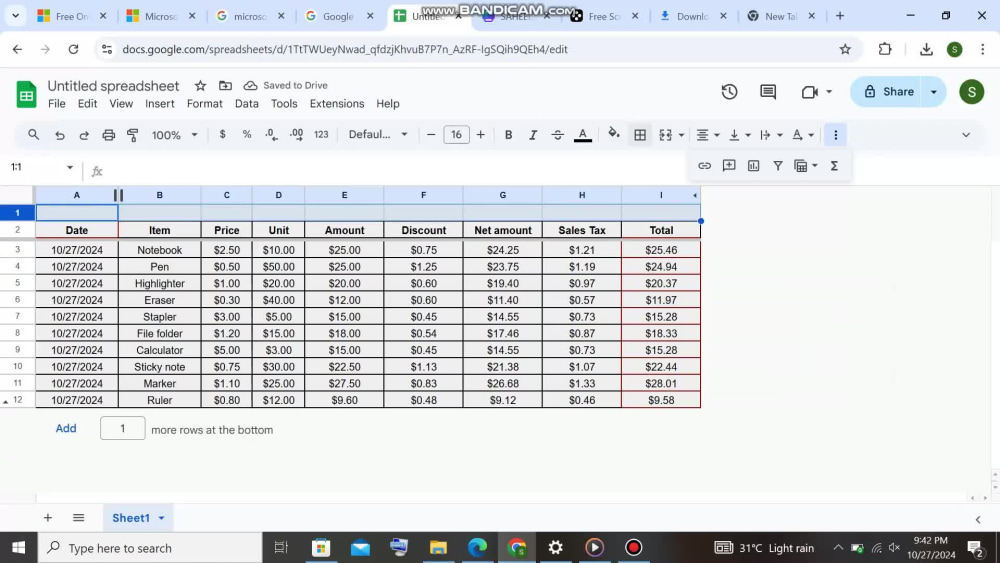Search the menus magnifier icon
The height and width of the screenshot is (563, 1000).
coord(34,135)
